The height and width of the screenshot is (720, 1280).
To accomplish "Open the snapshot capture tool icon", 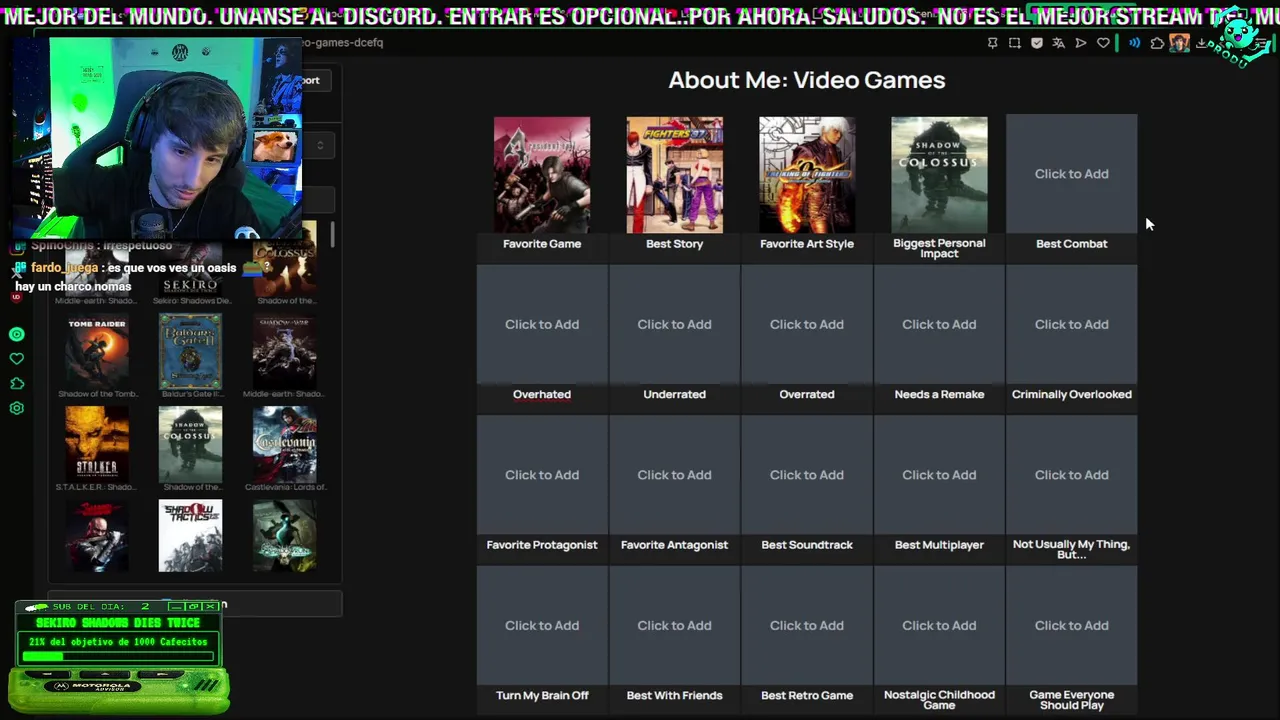I will point(1014,43).
